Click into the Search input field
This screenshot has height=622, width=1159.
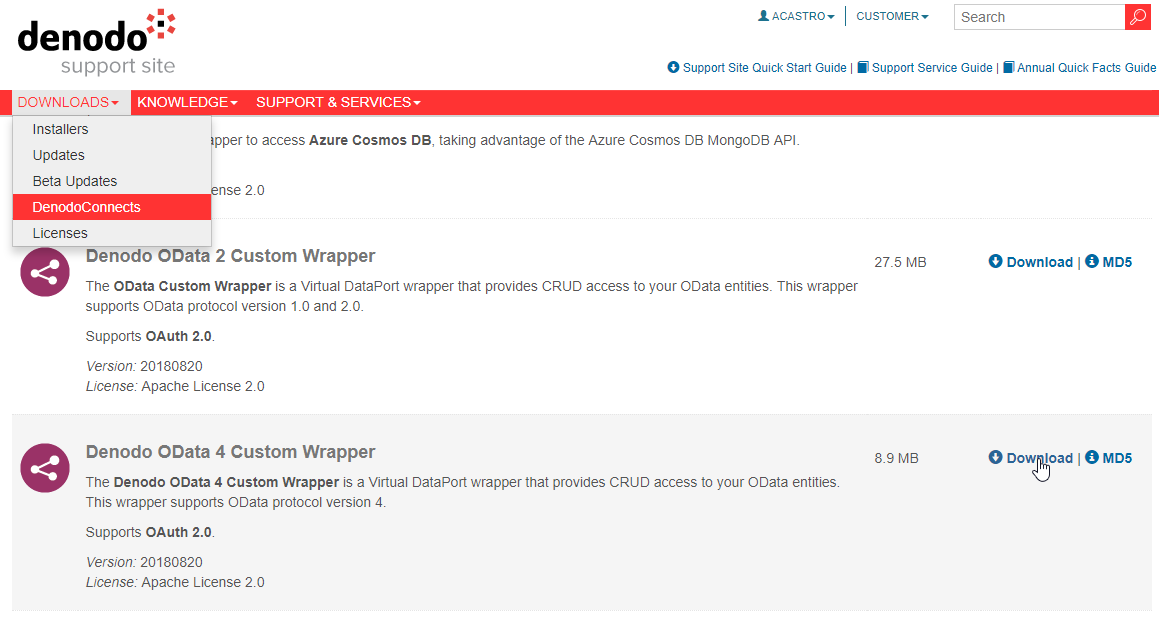pos(1039,17)
